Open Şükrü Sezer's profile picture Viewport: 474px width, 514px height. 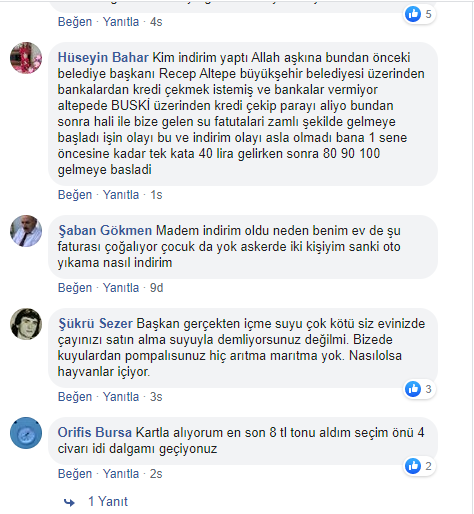pos(26,324)
